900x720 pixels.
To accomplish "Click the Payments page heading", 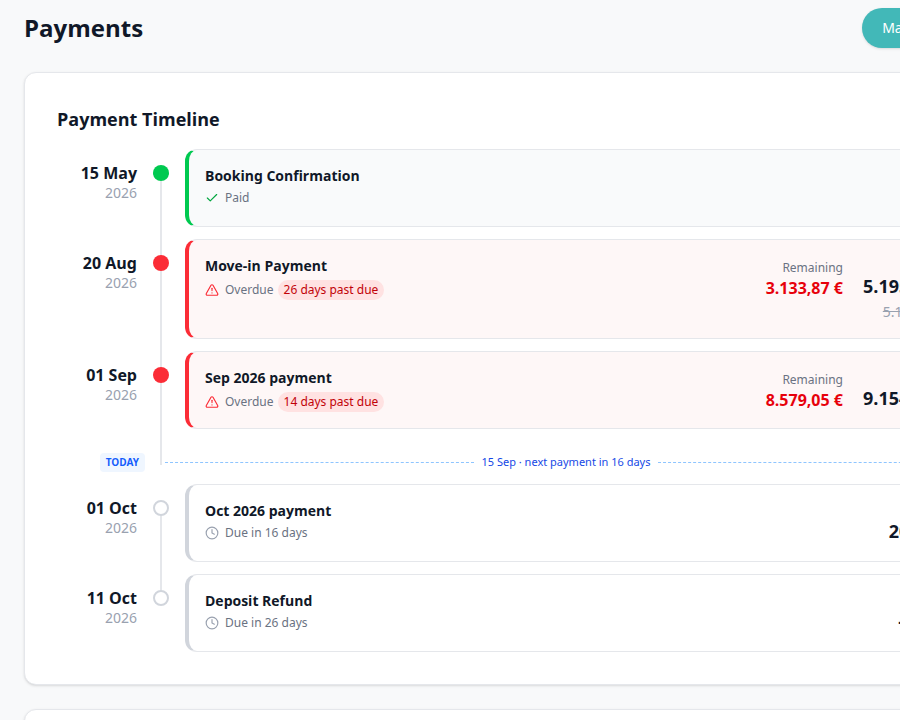I will 84,29.
